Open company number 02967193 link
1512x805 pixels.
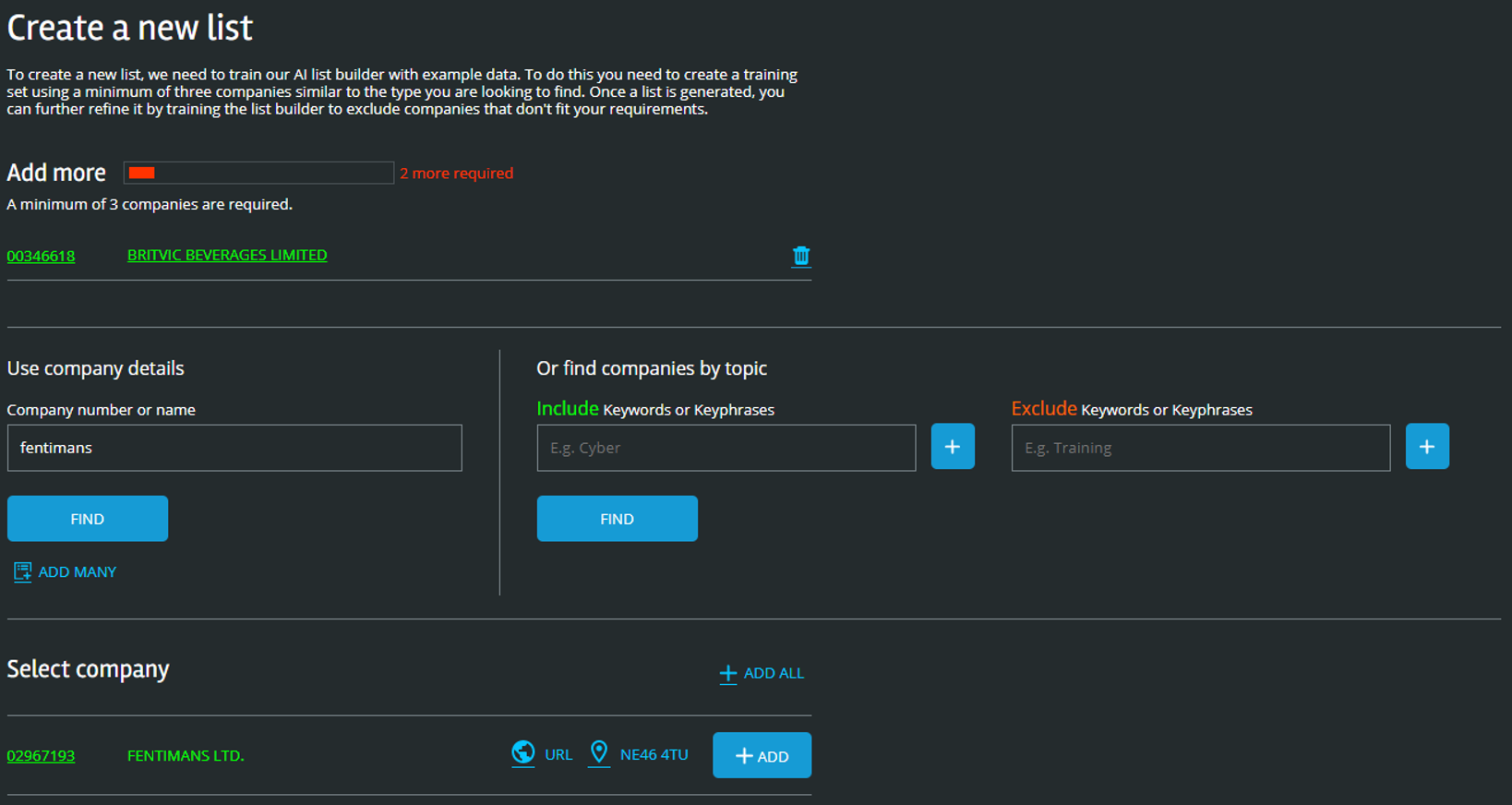(x=42, y=755)
